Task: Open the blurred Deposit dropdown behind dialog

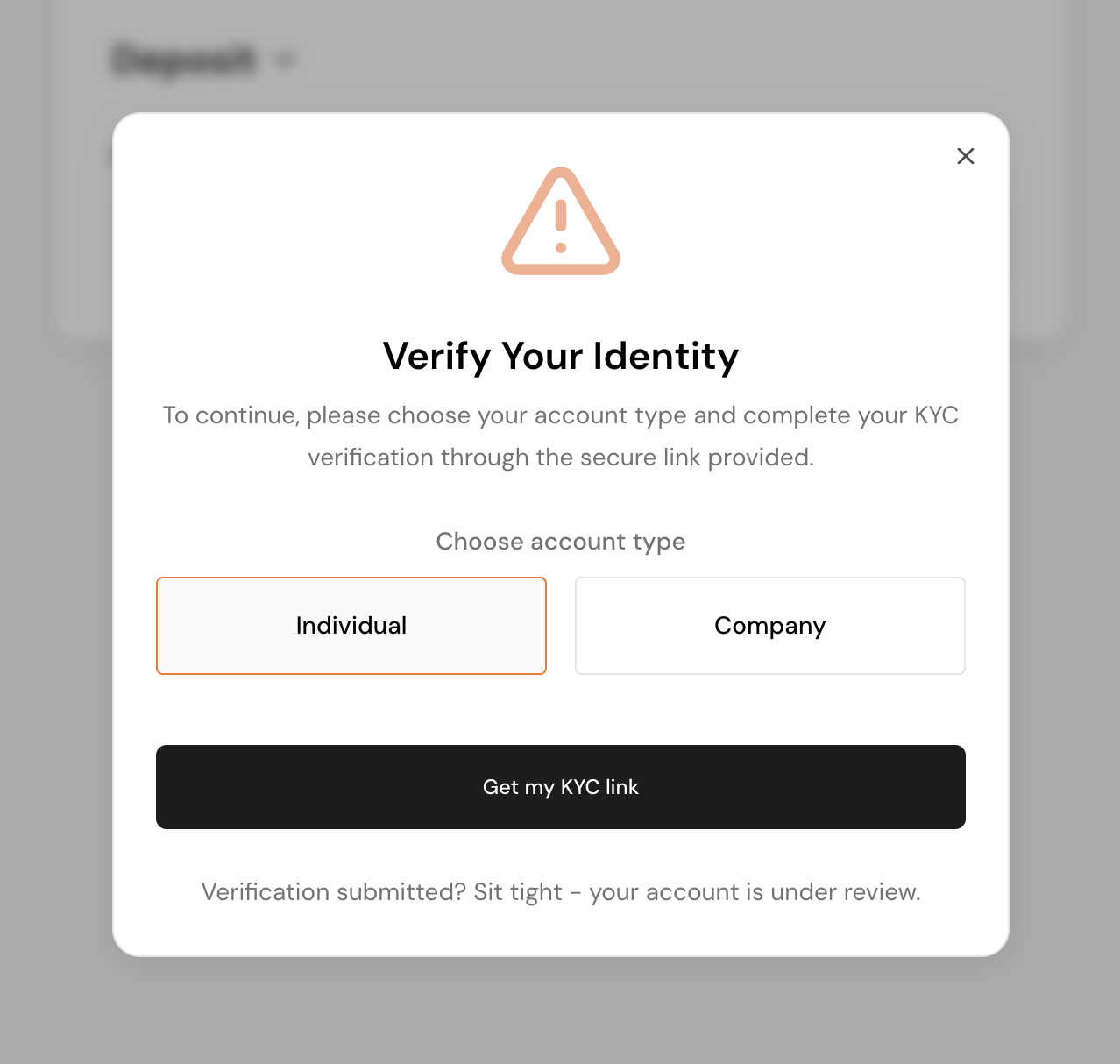Action: click(202, 60)
